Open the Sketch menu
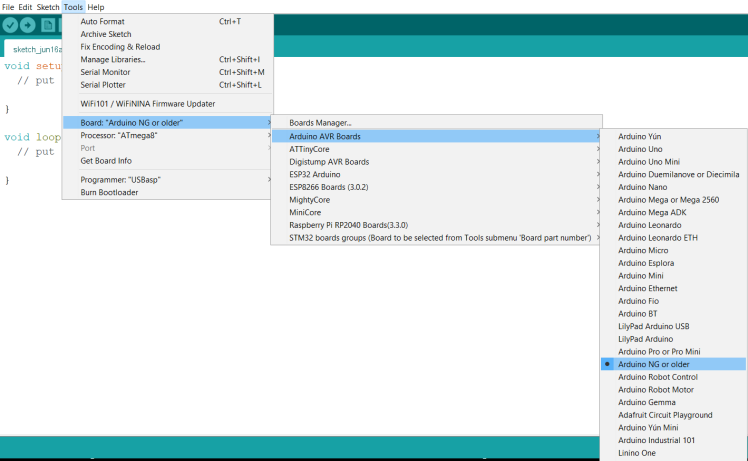The width and height of the screenshot is (748, 461). coord(48,7)
